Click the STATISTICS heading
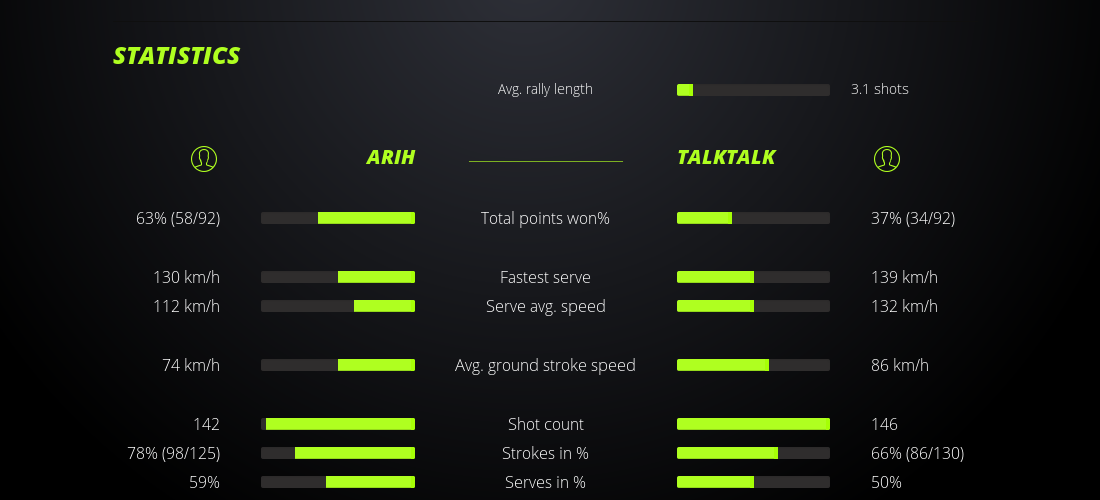Screen dimensions: 1100x500 [x=177, y=56]
